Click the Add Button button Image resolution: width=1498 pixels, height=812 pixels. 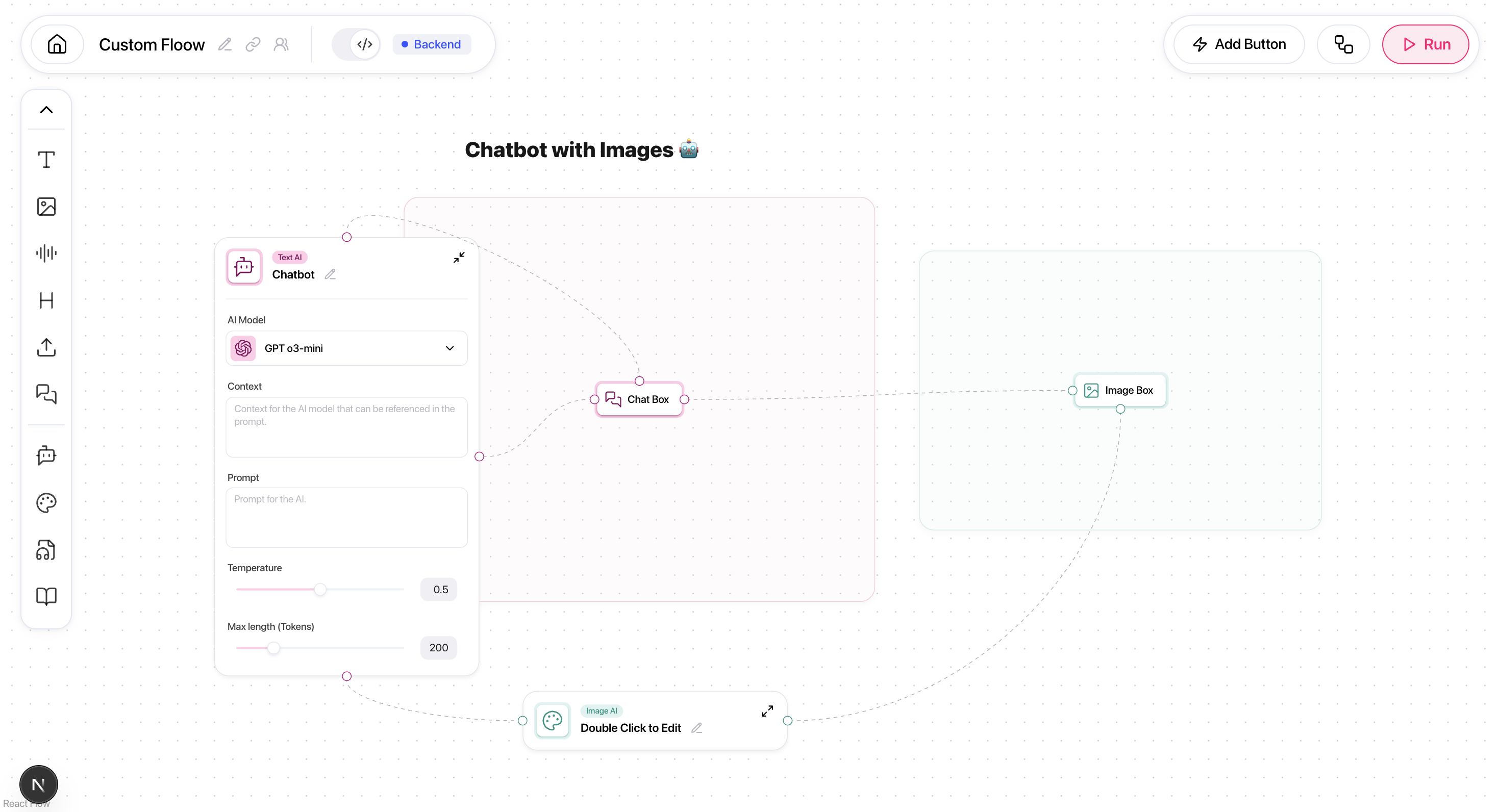pos(1239,44)
